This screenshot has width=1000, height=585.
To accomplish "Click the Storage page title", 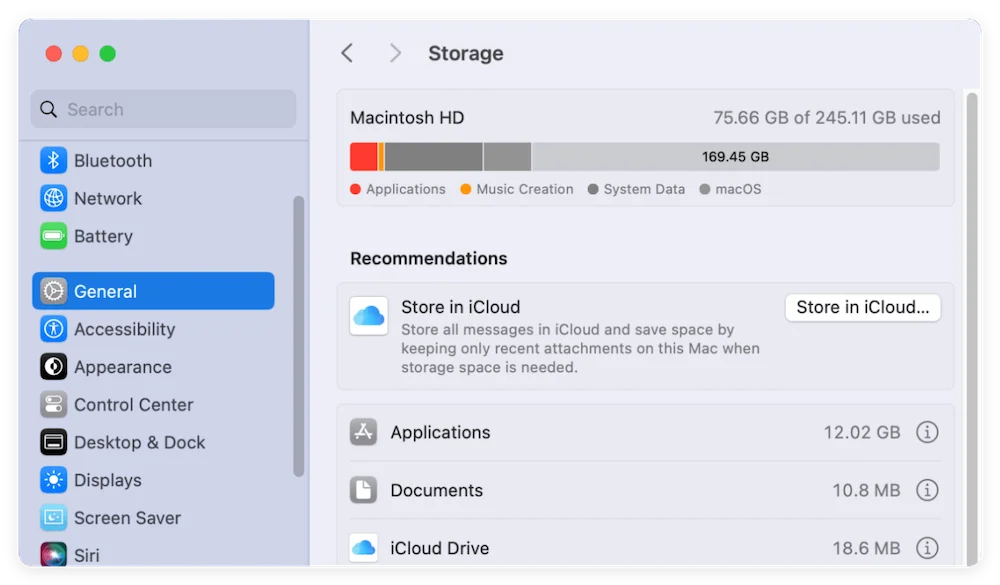I will (x=466, y=53).
